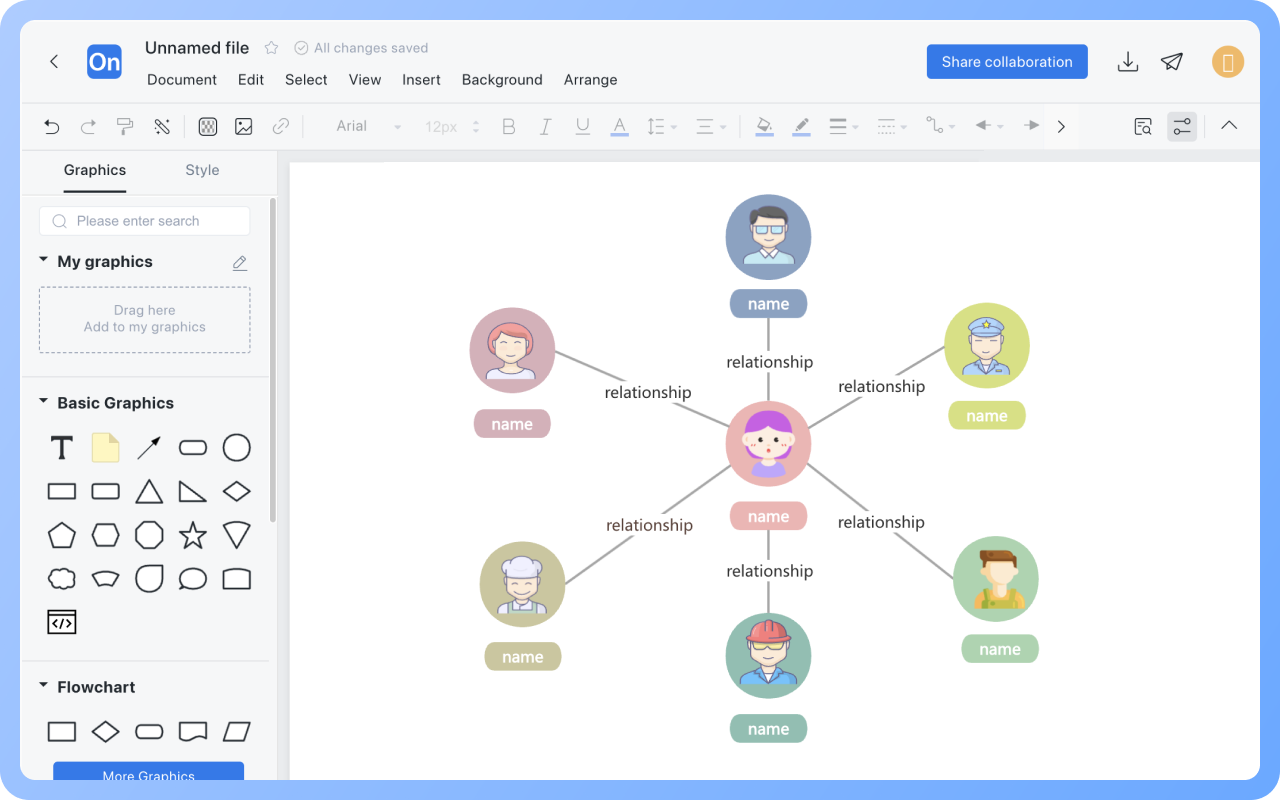
Task: Toggle bold text formatting
Action: [x=508, y=126]
